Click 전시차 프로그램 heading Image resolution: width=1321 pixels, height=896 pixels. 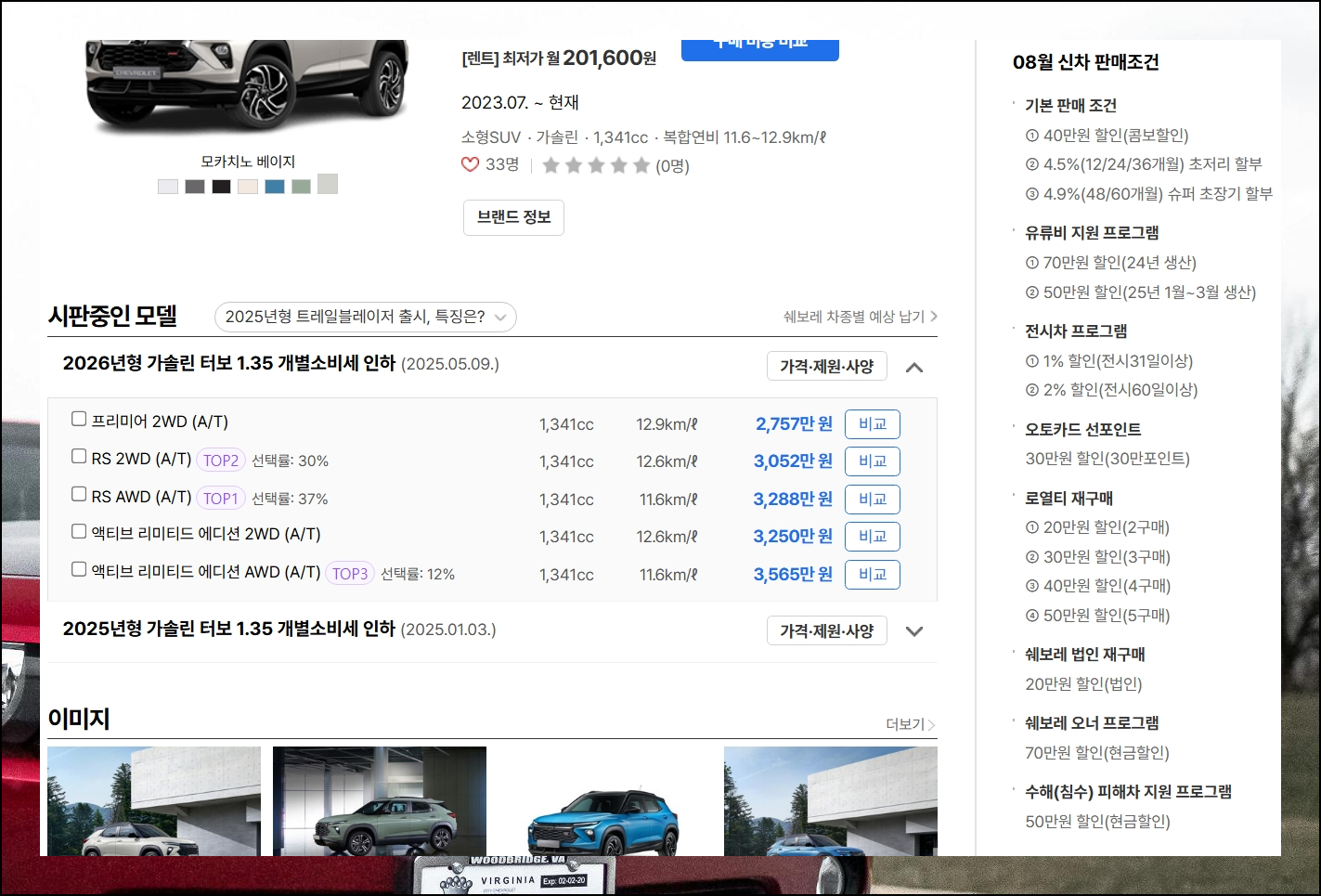point(1076,331)
